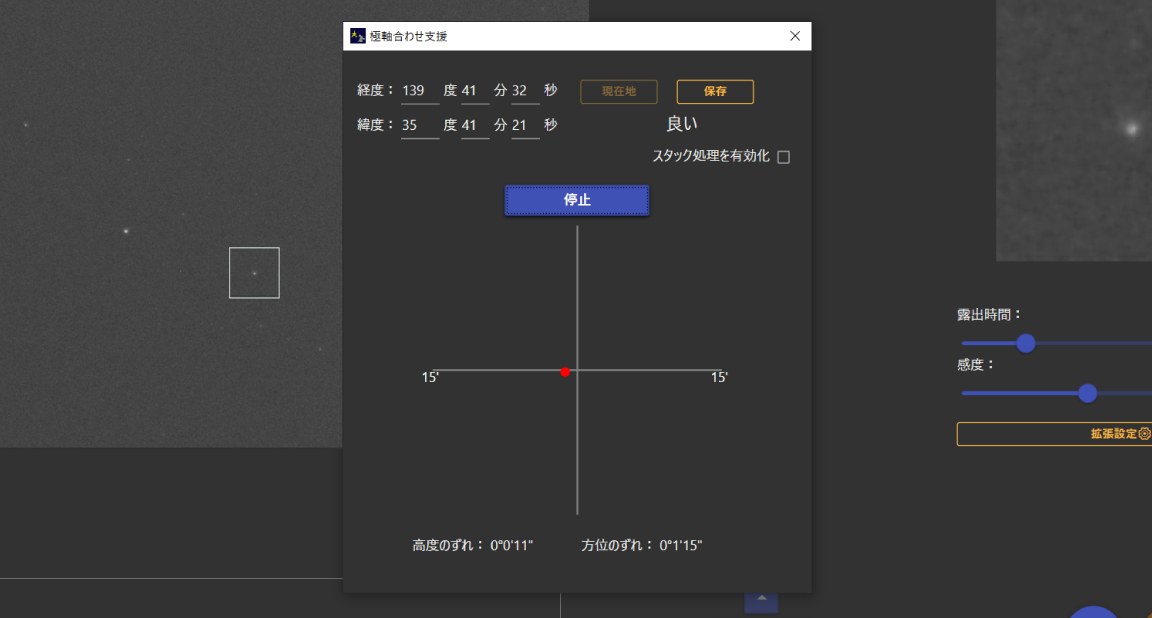Close the 極軸合わせ支援 dialog
The width and height of the screenshot is (1152, 618).
pyautogui.click(x=795, y=36)
